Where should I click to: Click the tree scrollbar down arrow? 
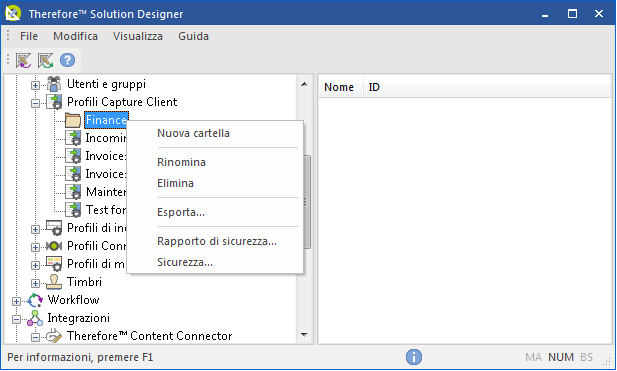click(304, 335)
